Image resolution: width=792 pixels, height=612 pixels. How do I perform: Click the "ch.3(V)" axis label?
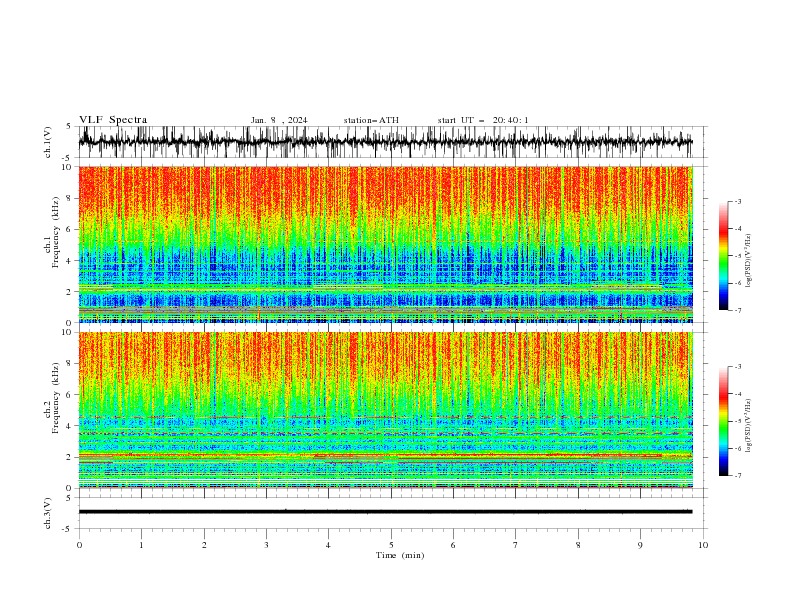(48, 513)
